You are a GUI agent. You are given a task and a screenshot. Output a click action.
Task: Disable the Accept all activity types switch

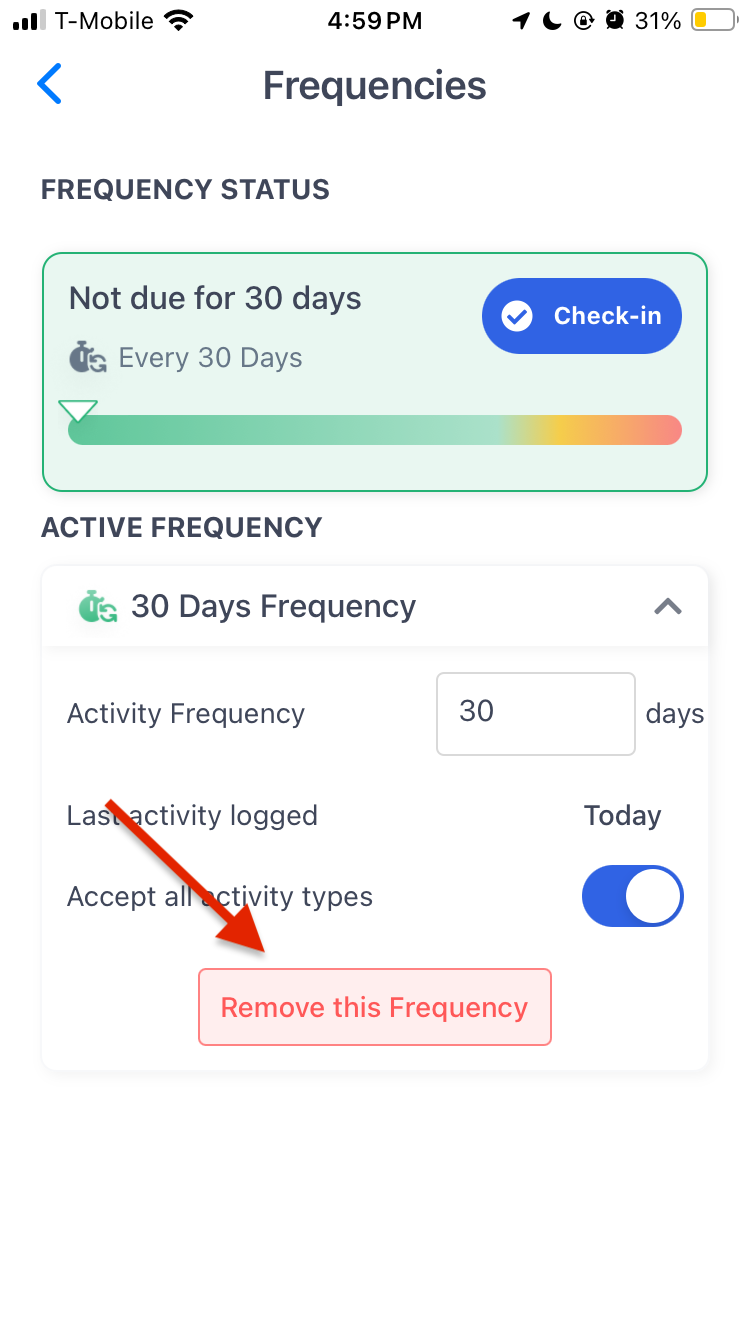click(x=633, y=896)
